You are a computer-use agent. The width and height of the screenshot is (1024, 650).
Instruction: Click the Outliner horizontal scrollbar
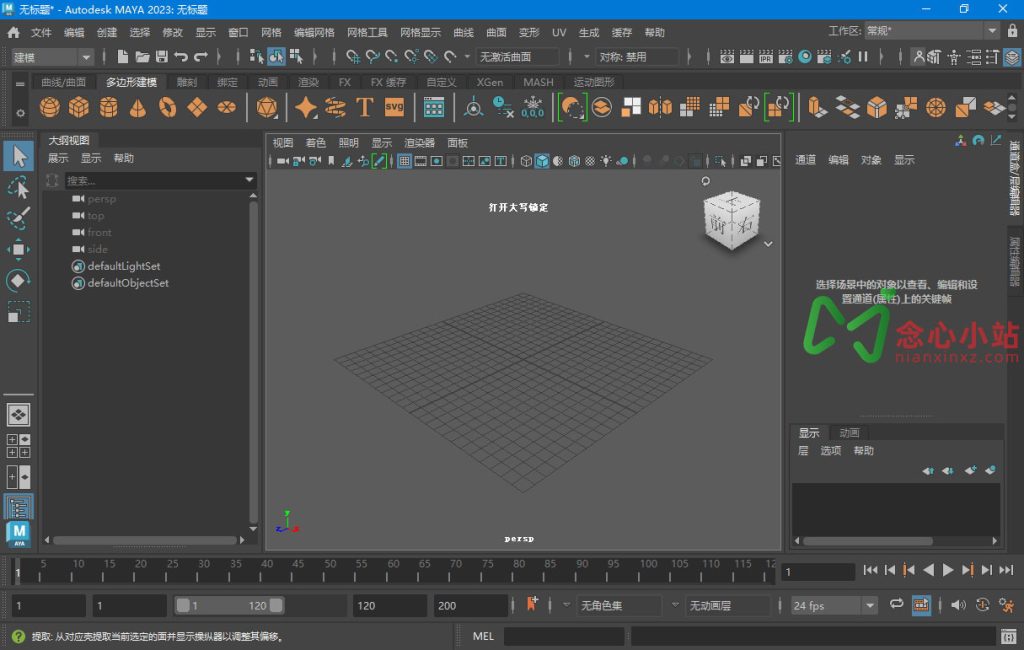point(145,540)
